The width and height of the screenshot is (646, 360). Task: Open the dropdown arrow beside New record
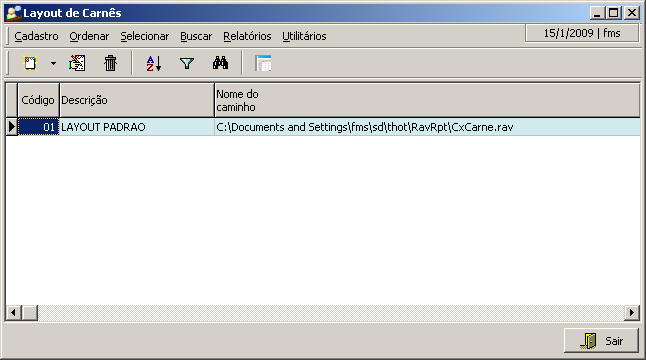(x=53, y=63)
